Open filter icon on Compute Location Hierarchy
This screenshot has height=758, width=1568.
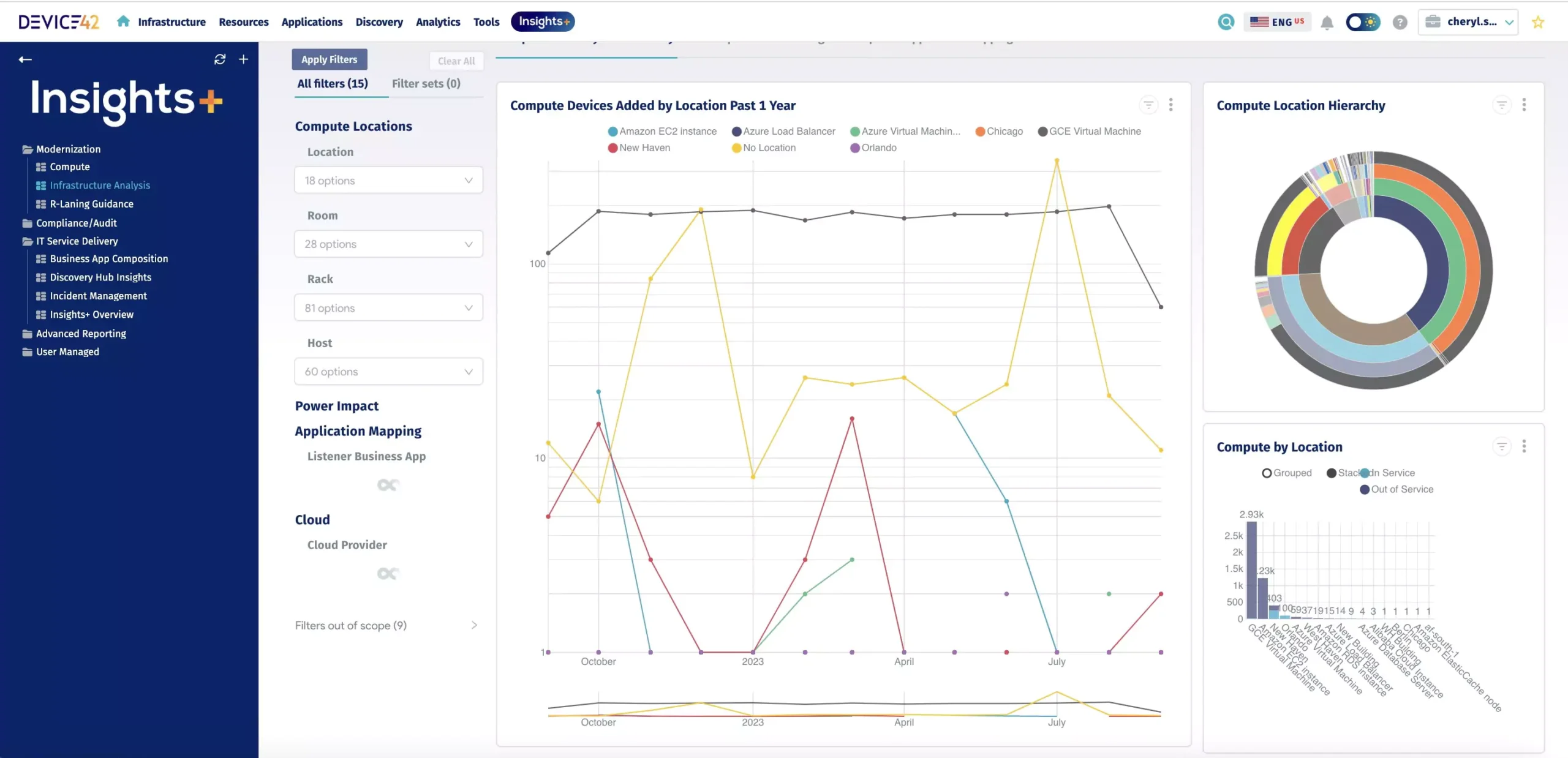point(1502,105)
